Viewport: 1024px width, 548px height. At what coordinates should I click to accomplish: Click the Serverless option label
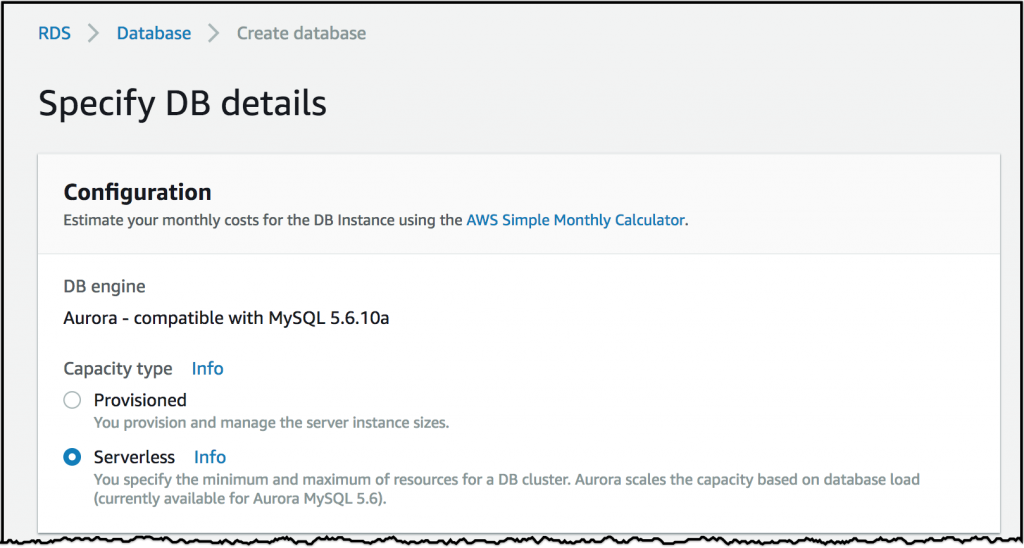point(135,457)
